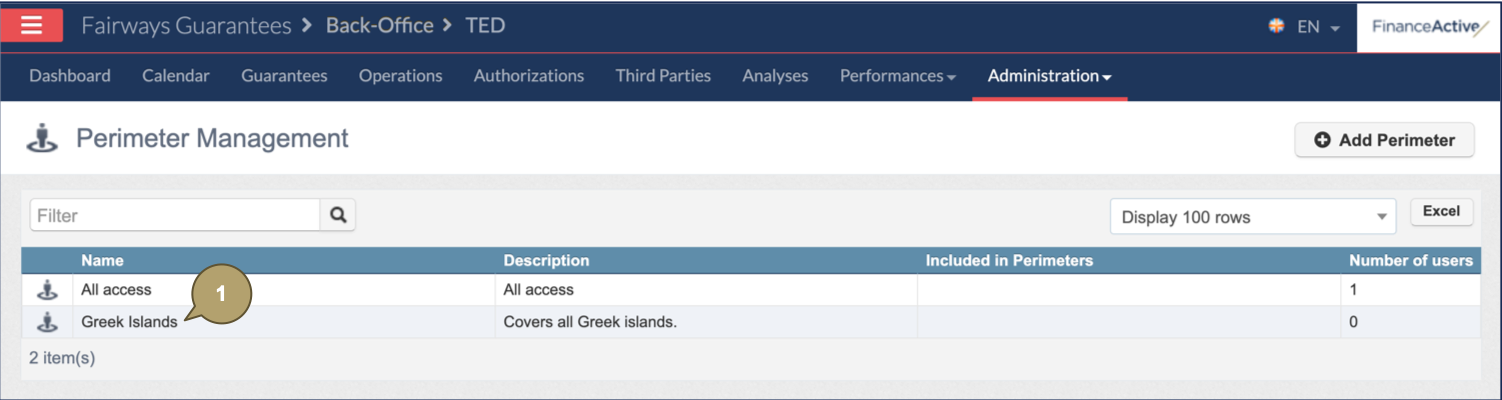
Task: Select the Greek Islands perimeter name
Action: 129,322
